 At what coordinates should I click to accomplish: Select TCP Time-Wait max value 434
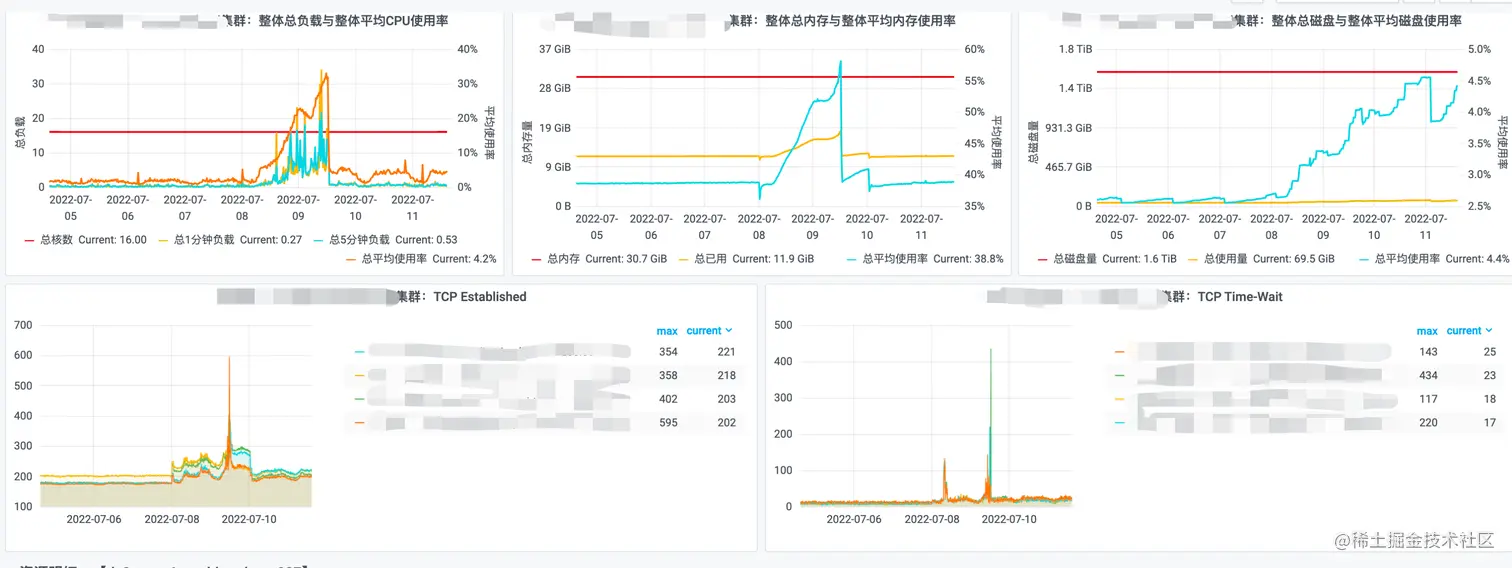pos(1428,376)
